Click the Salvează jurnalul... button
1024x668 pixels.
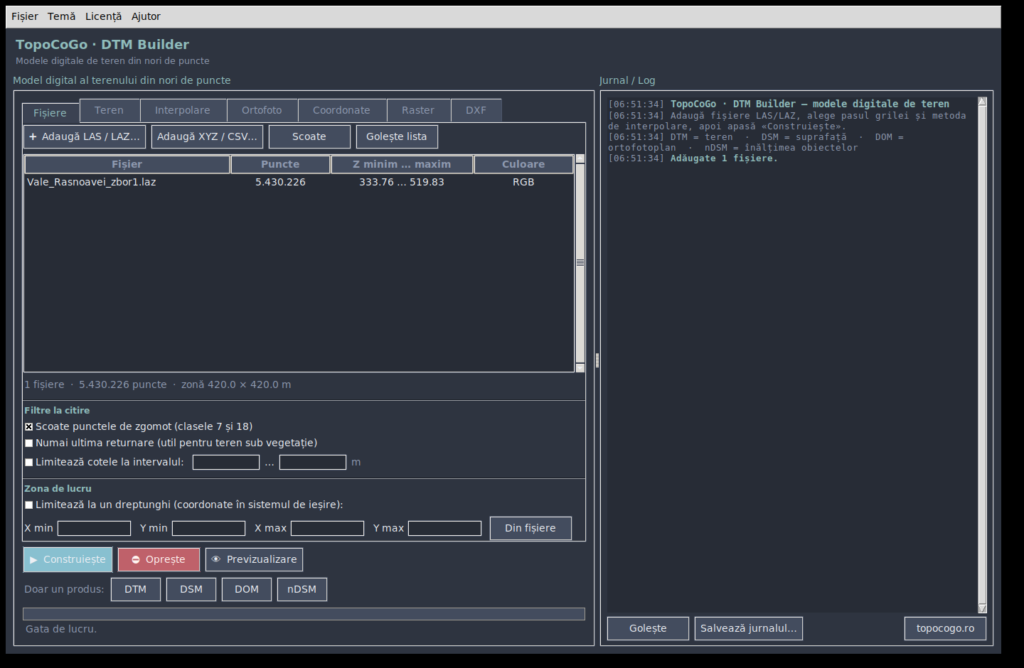(x=748, y=628)
